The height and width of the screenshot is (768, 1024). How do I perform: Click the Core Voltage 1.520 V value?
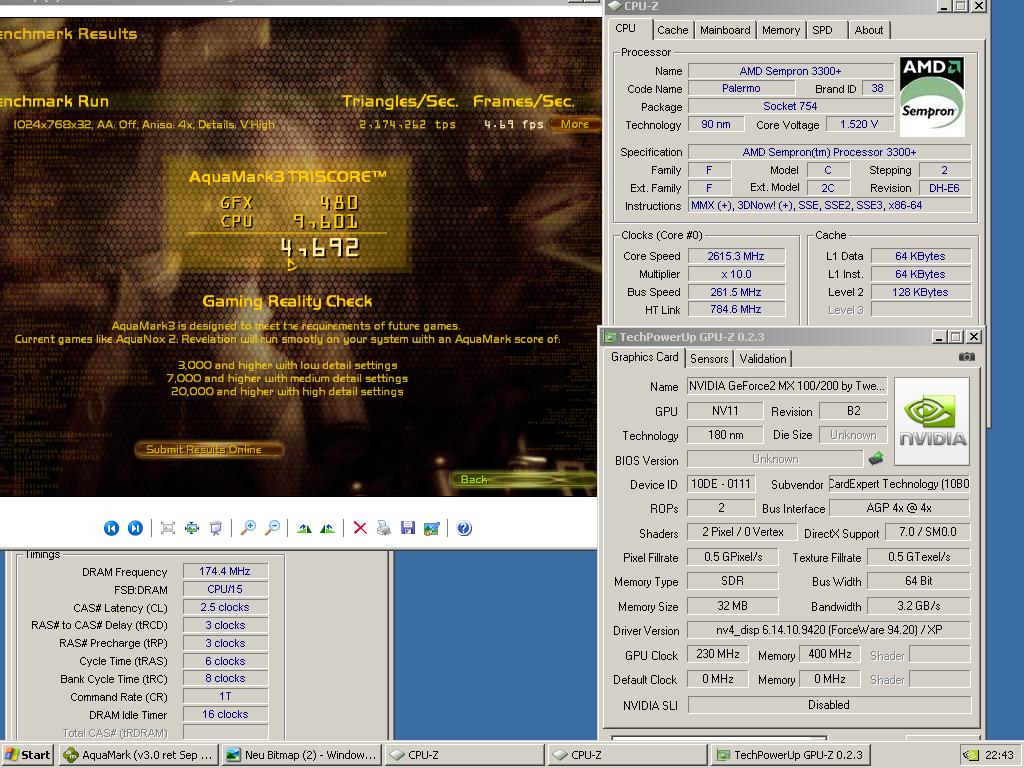coord(859,124)
